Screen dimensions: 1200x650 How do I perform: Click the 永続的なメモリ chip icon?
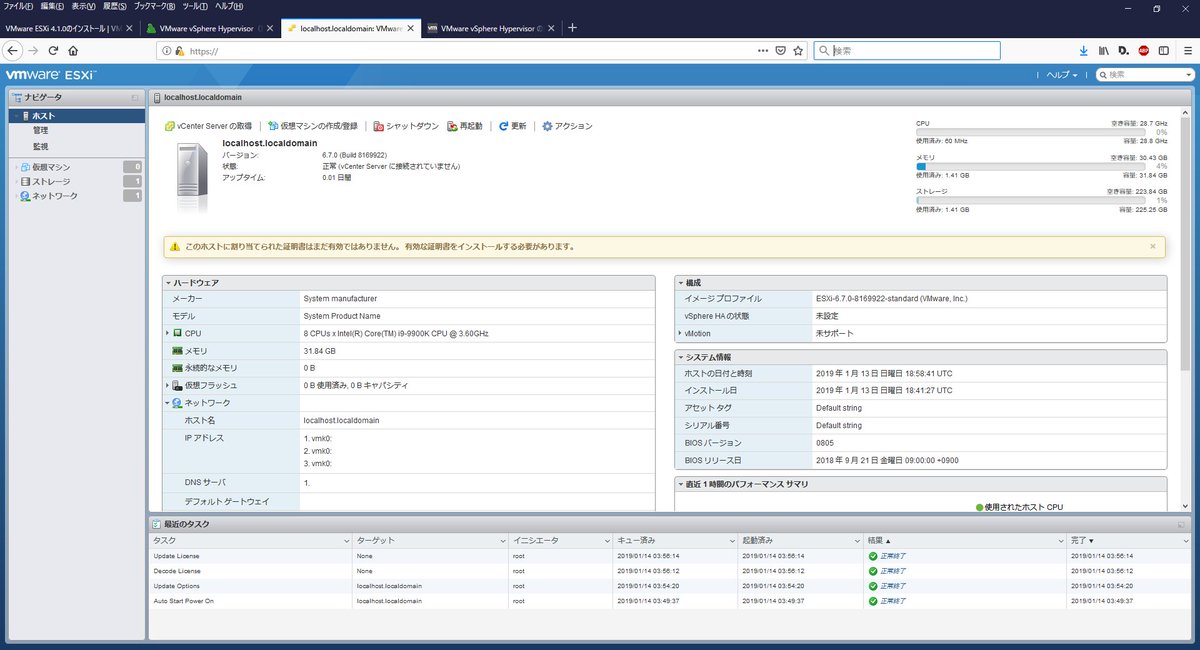(177, 368)
